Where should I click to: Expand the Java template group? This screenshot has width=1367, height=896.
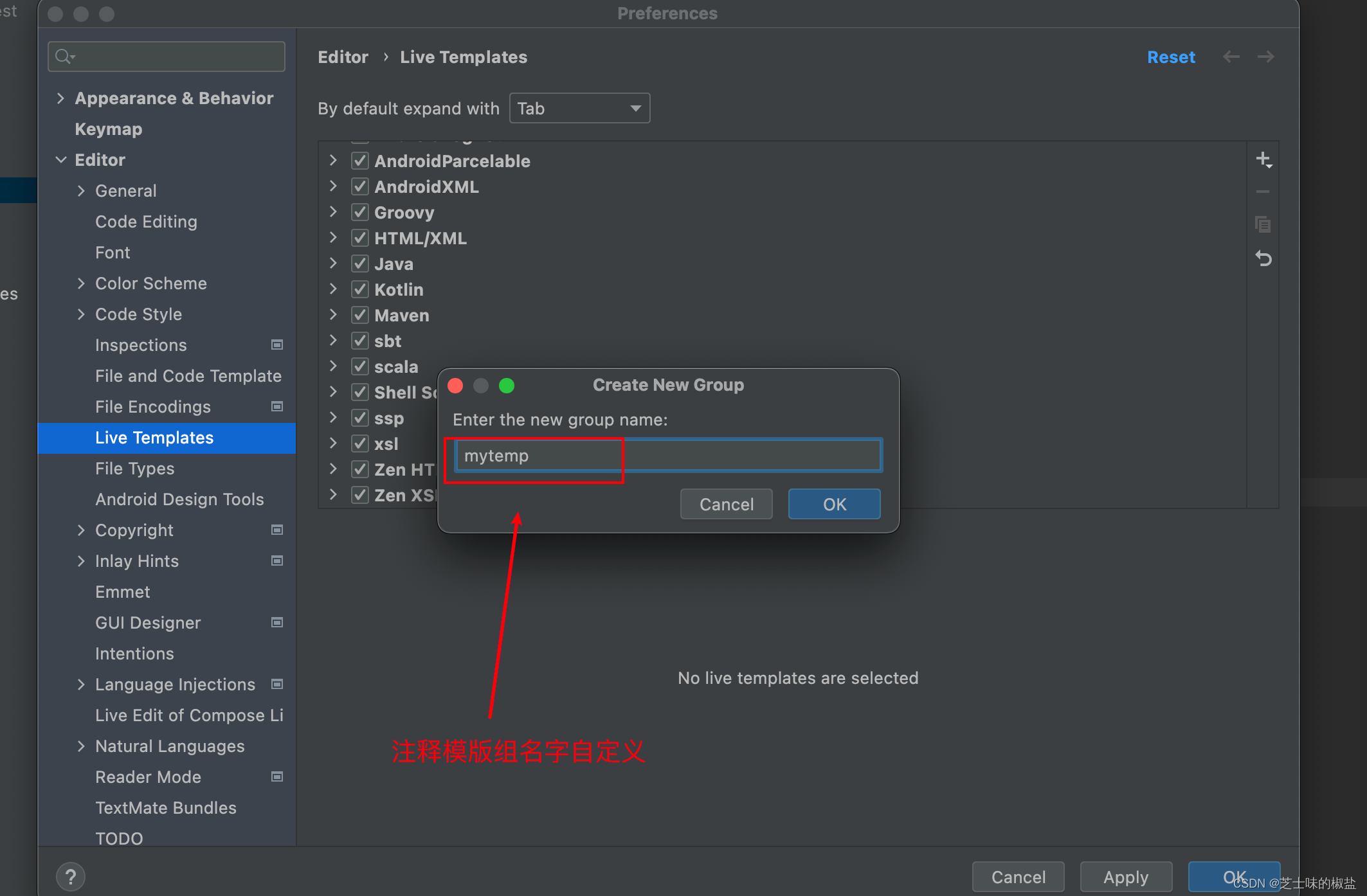[x=333, y=264]
